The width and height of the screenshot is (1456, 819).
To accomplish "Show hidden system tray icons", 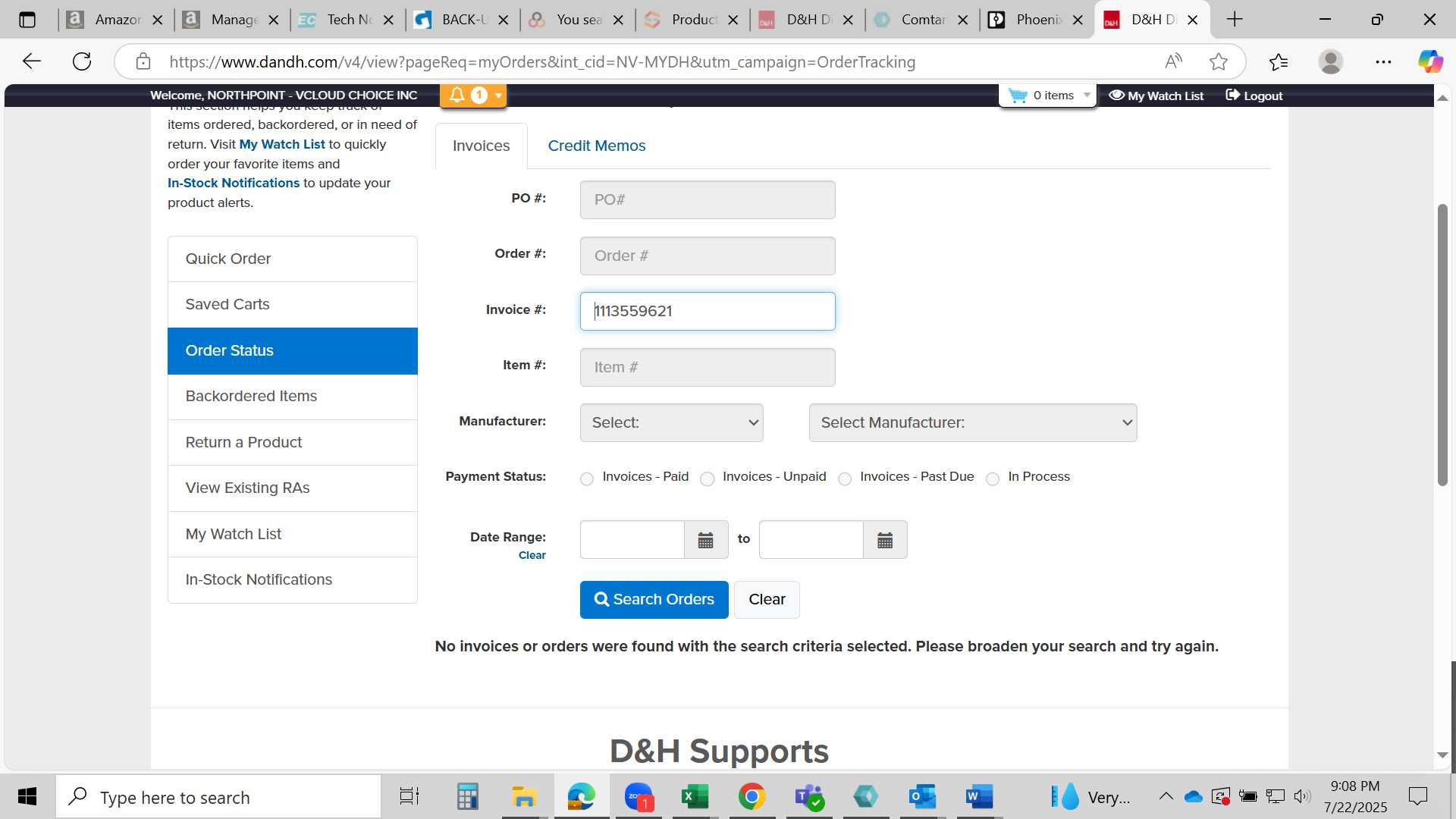I will click(x=1166, y=796).
